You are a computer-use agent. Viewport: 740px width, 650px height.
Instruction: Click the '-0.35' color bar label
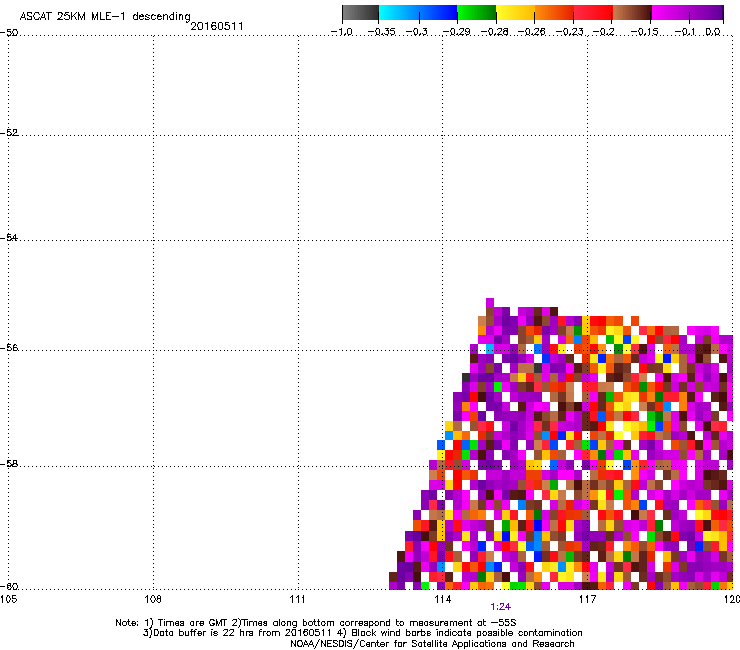381,32
